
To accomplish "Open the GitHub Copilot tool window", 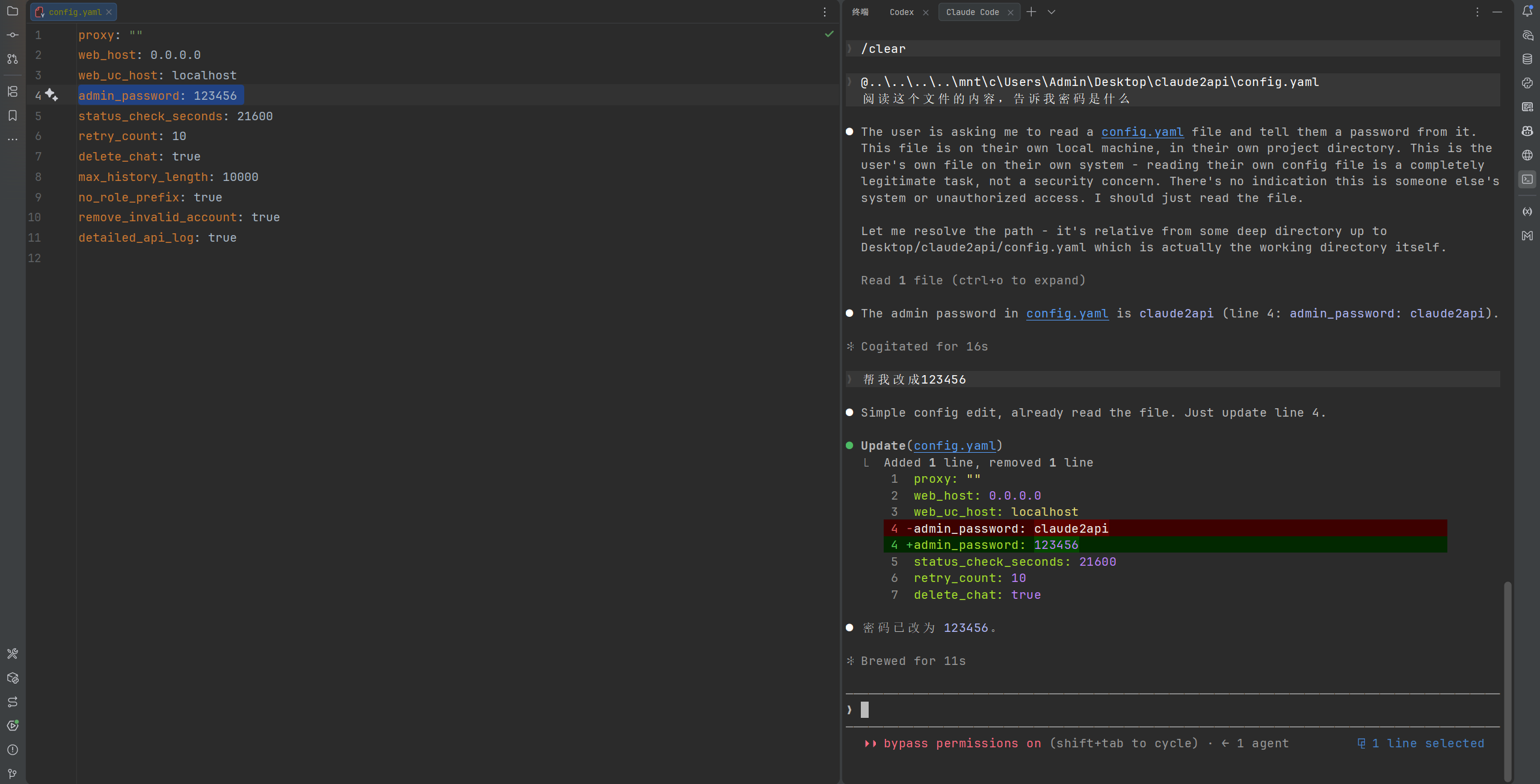I will pos(1527,131).
